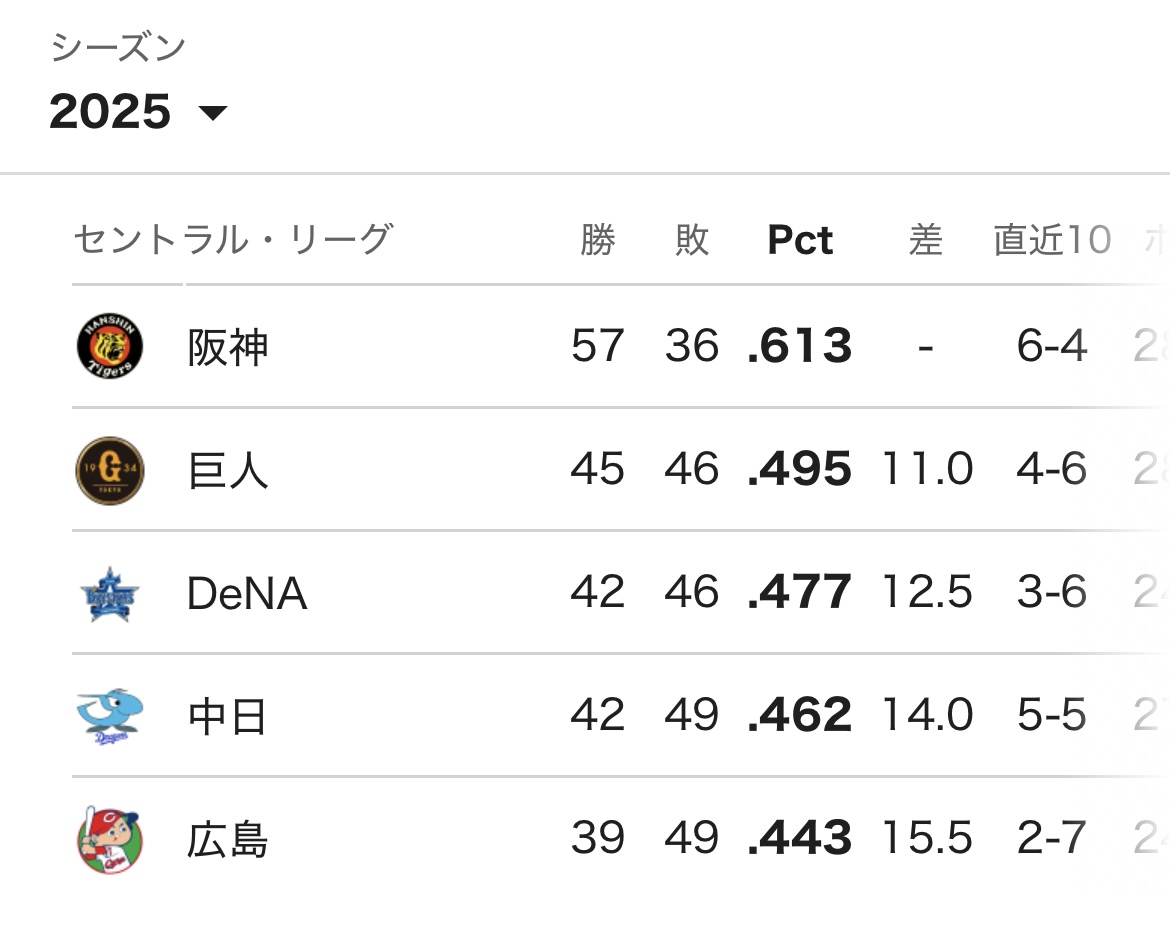Sort standings by Pct column header
Screen dimensions: 1170x942
tap(800, 240)
